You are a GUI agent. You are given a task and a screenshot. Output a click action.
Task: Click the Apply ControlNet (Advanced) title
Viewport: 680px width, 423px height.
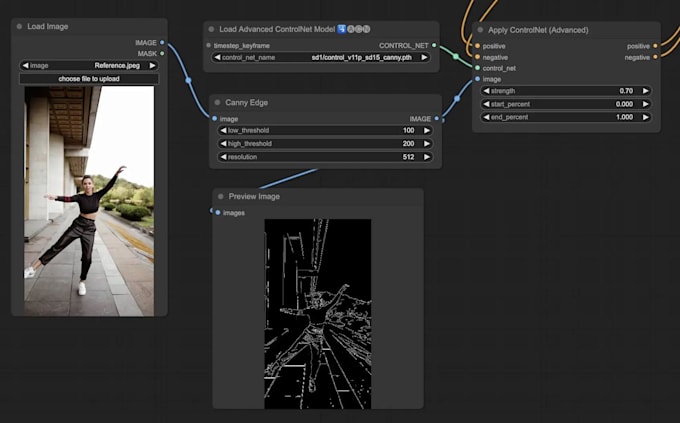pos(538,30)
